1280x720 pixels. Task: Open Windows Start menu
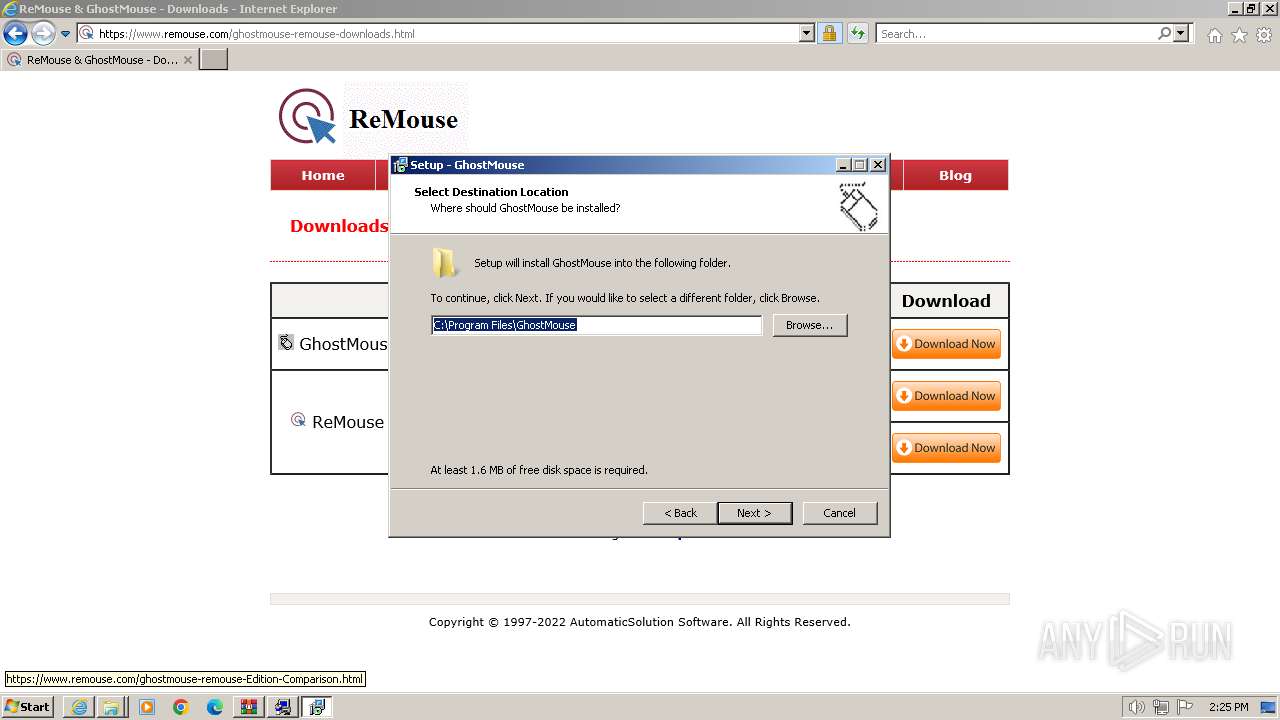click(28, 707)
